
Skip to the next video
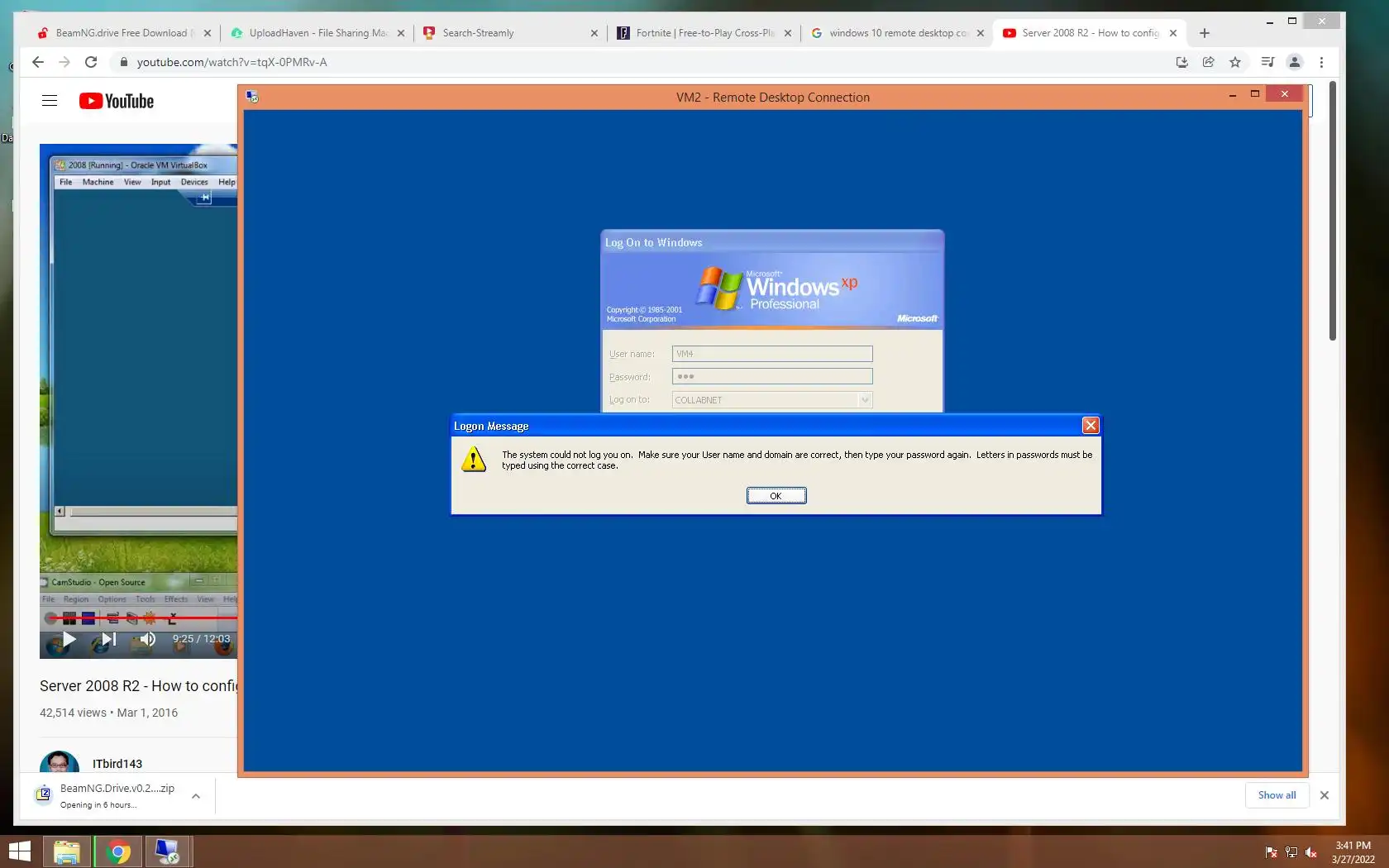click(x=108, y=639)
